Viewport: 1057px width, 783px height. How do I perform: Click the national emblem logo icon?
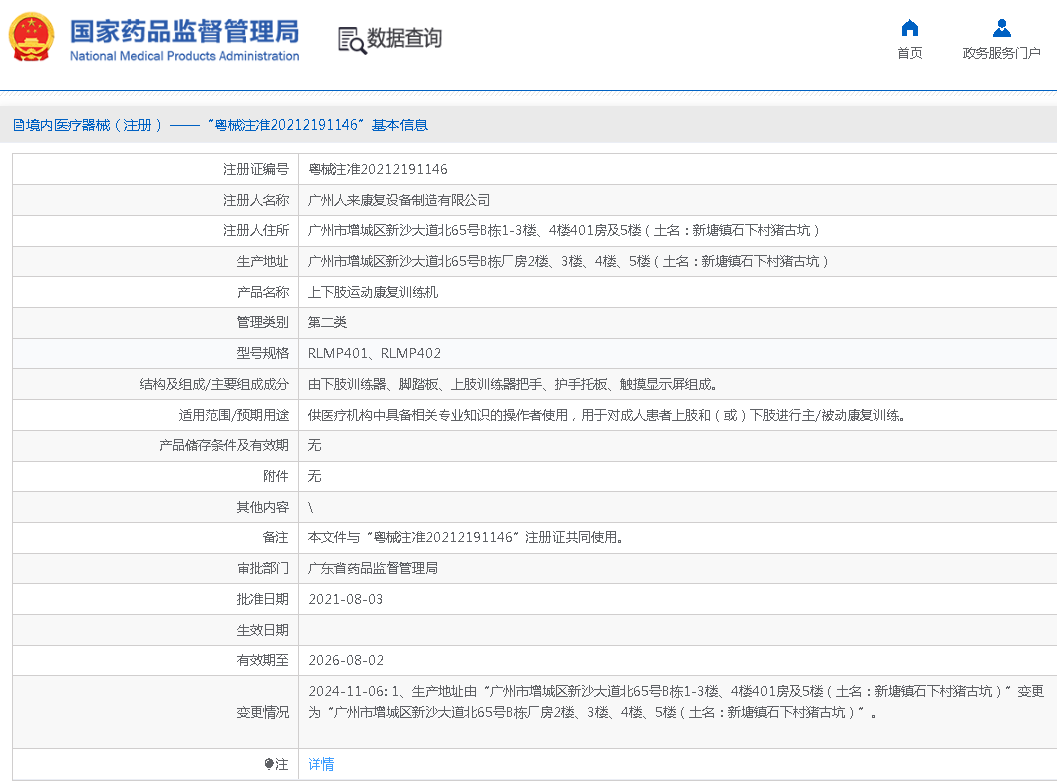point(29,38)
